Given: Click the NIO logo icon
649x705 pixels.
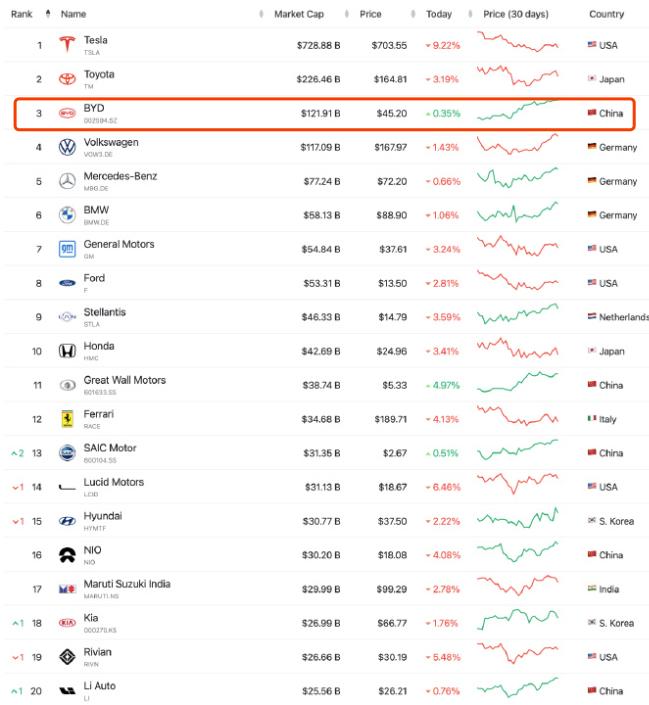Looking at the screenshot, I should [x=67, y=555].
